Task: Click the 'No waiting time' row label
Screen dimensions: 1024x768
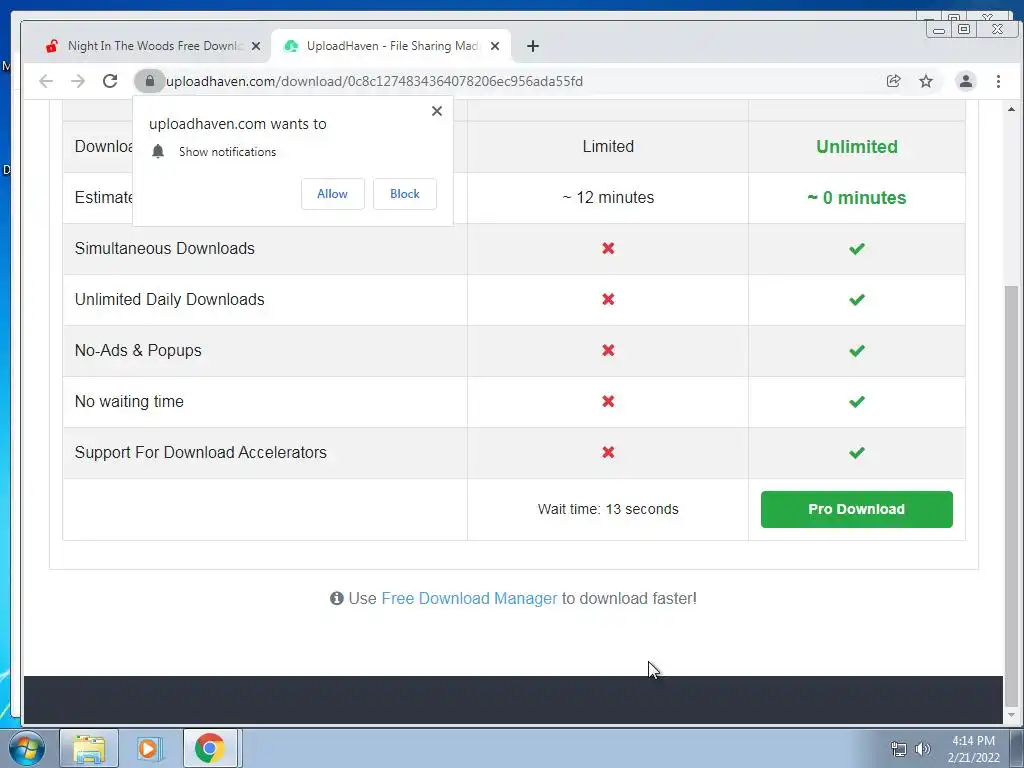Action: click(x=129, y=401)
